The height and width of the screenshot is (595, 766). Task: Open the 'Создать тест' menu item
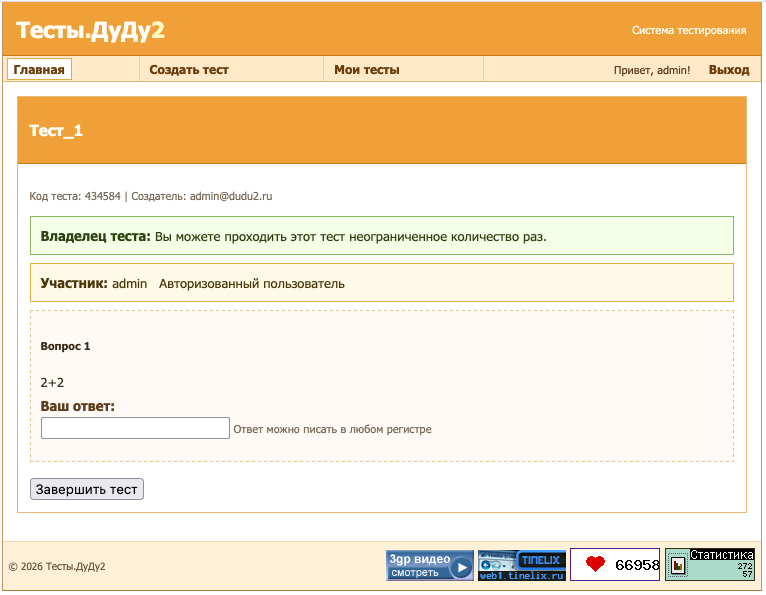(x=189, y=70)
